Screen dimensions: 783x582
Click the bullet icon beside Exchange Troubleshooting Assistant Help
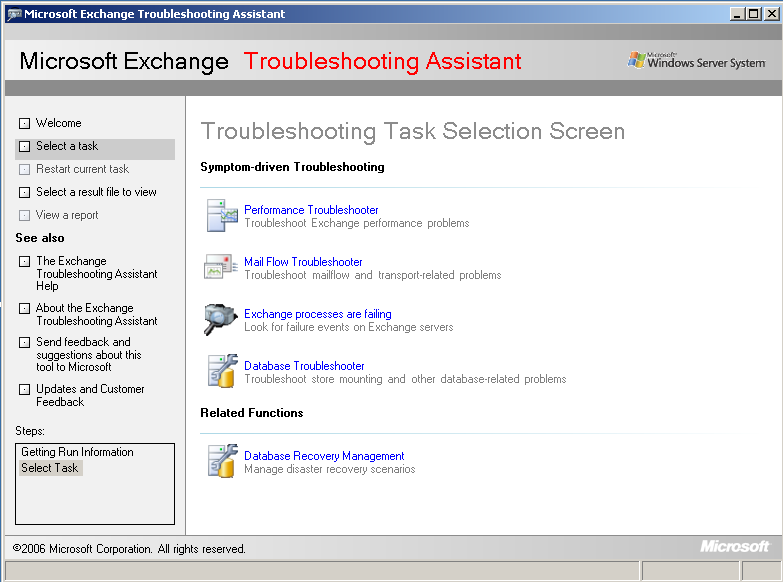[24, 261]
